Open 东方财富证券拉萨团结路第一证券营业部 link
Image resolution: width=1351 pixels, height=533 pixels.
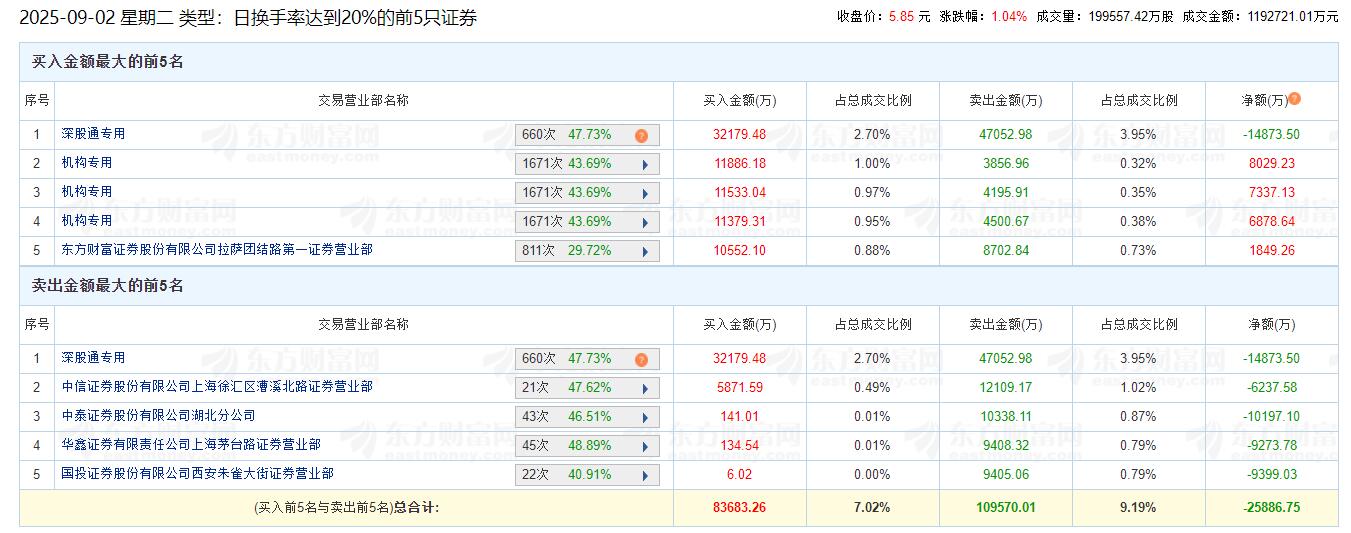pyautogui.click(x=216, y=249)
